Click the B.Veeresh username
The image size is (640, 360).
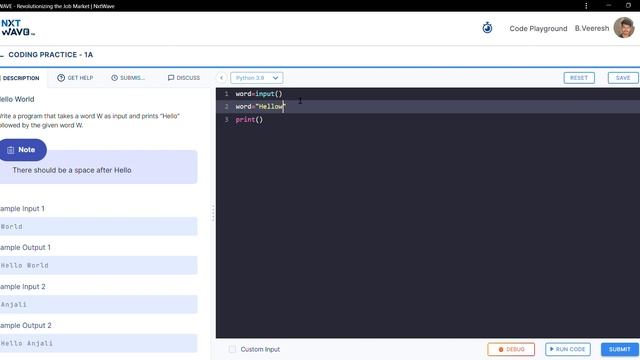tap(592, 28)
